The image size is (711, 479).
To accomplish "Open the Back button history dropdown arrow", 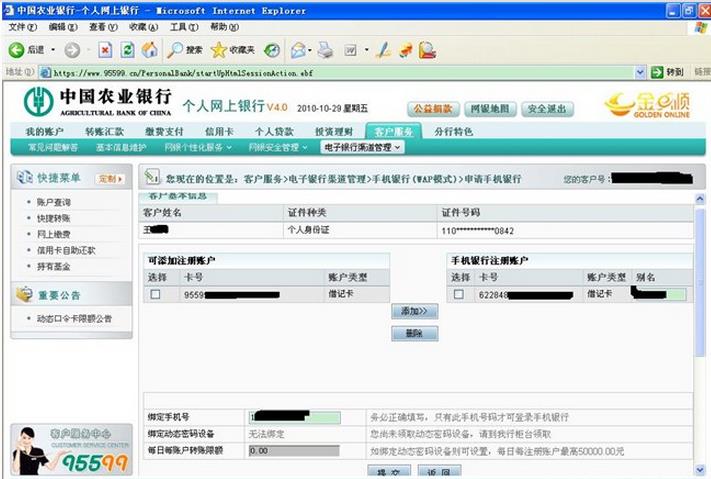I will [x=53, y=50].
